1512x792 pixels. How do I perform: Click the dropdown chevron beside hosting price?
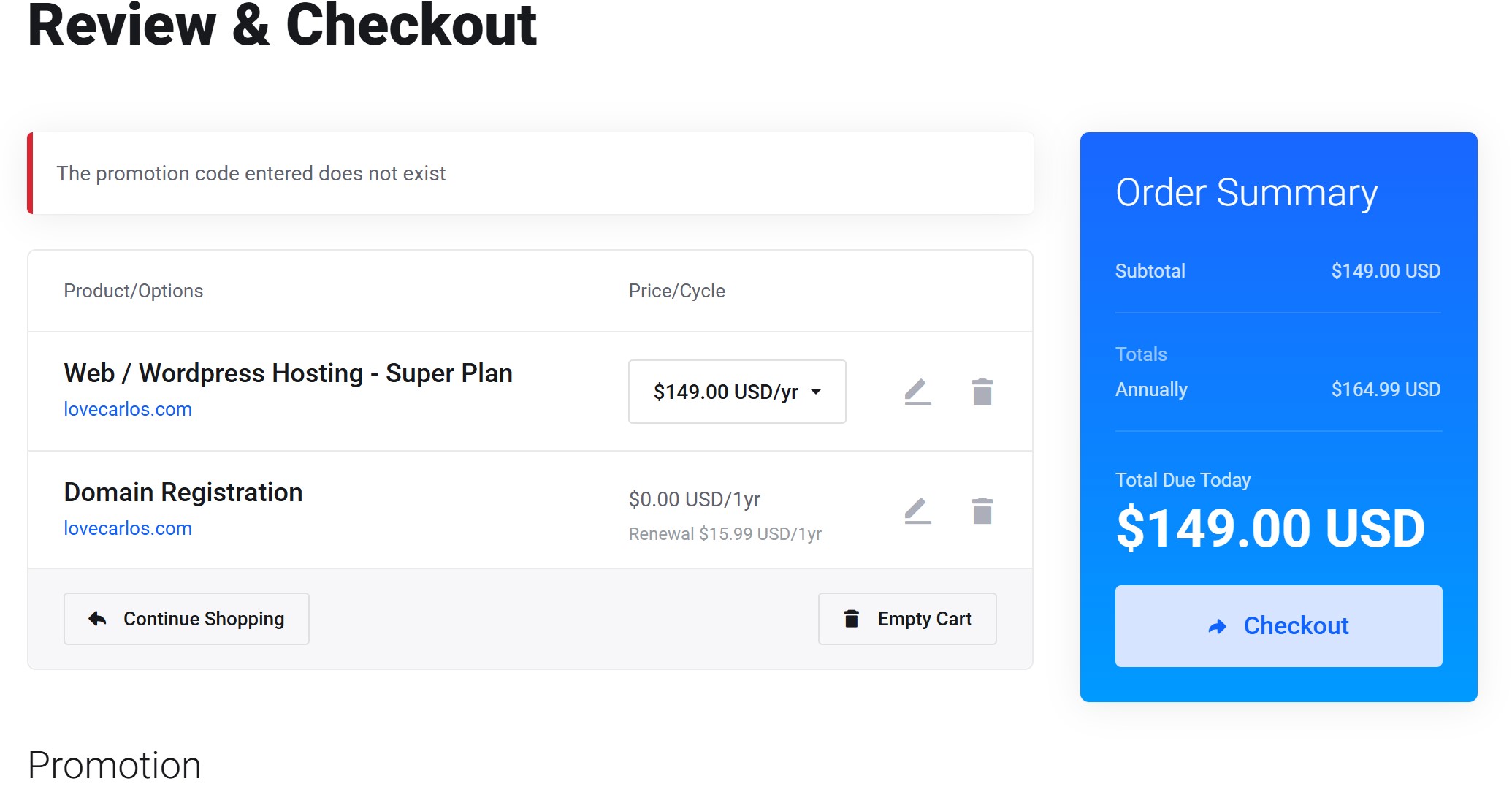point(817,392)
